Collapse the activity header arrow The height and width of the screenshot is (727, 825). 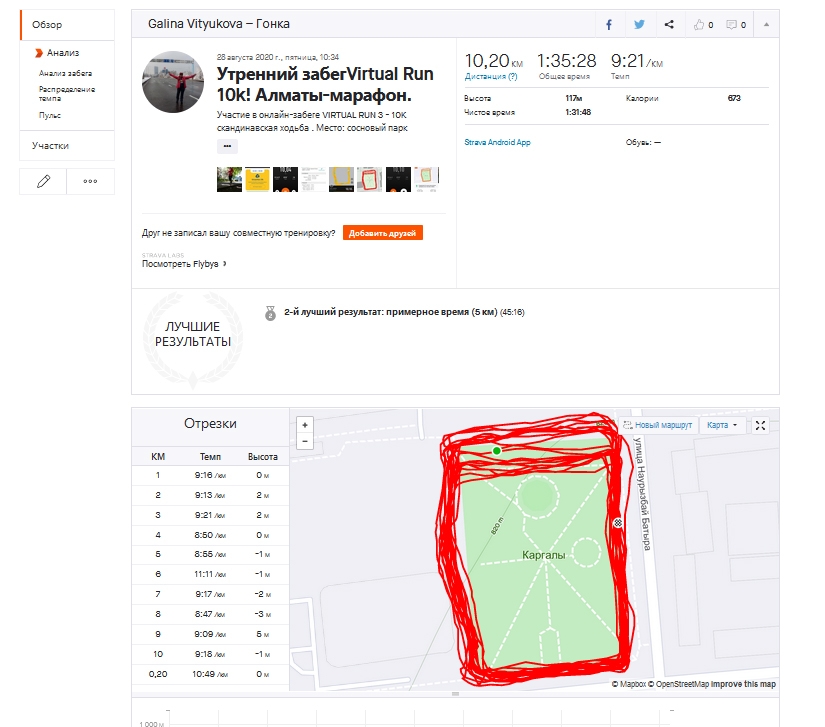pyautogui.click(x=766, y=24)
